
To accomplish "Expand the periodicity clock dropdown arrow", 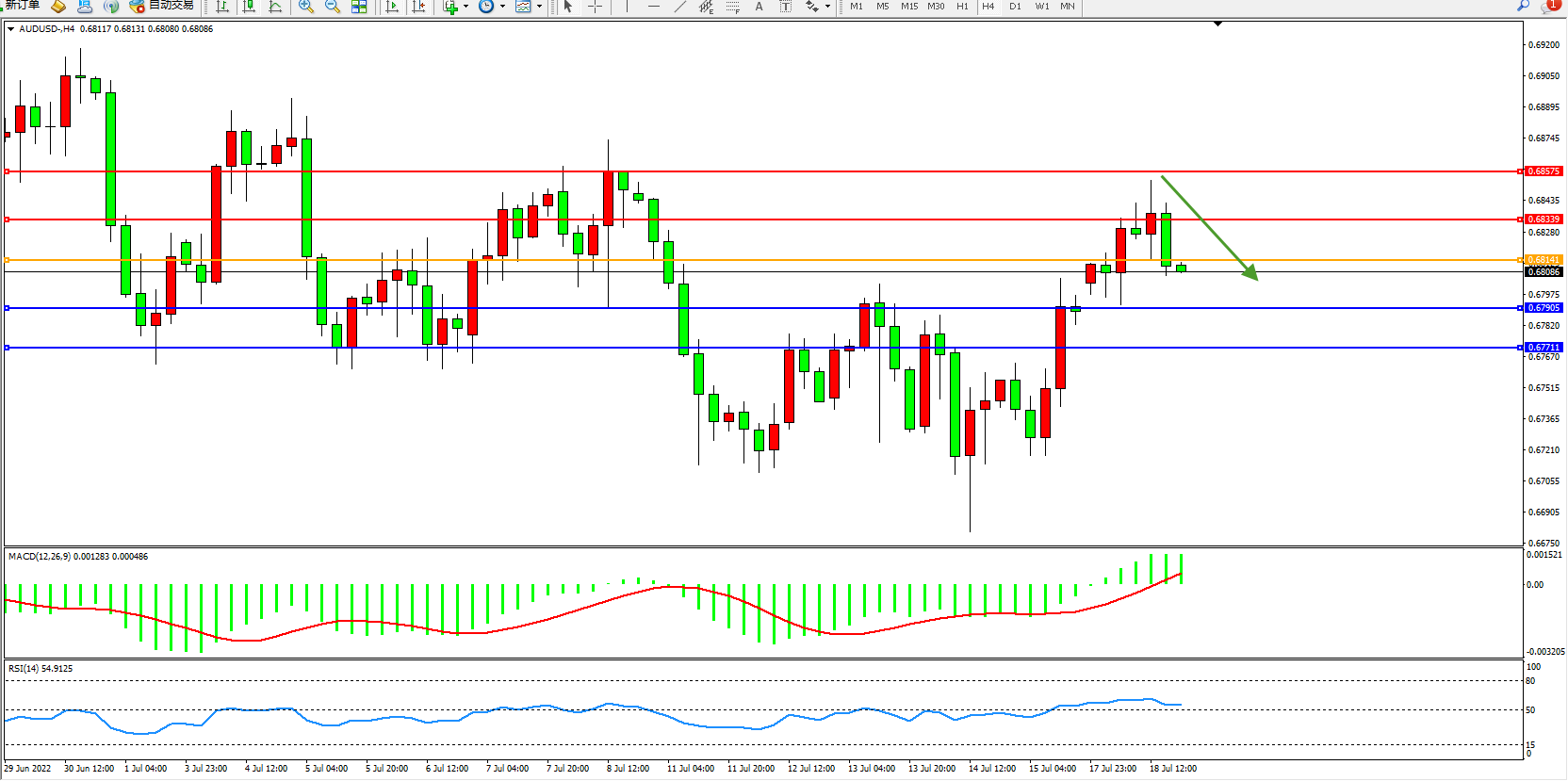I will click(x=502, y=7).
